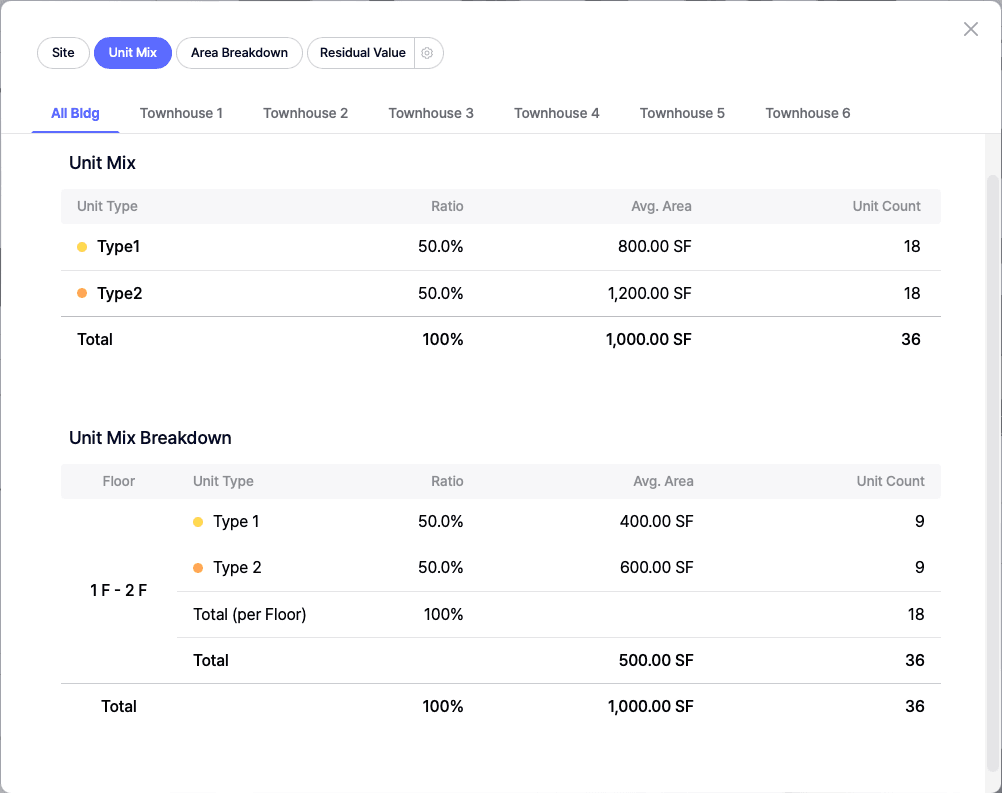Click the Townhouse 6 tab
This screenshot has height=793, width=1002.
point(807,113)
